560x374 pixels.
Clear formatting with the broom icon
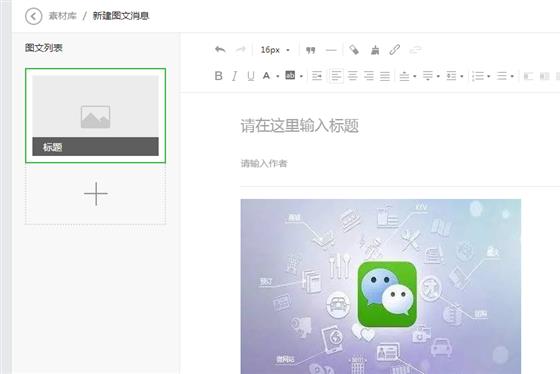375,50
